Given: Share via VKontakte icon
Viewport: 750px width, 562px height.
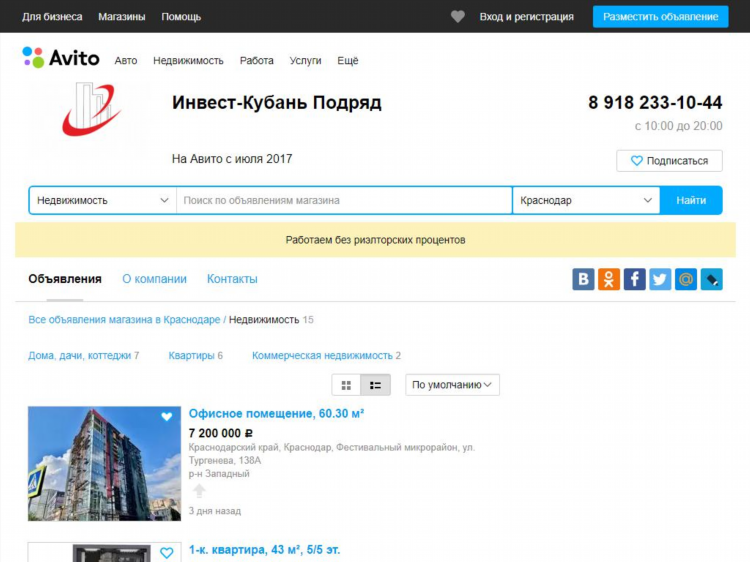Looking at the screenshot, I should pyautogui.click(x=583, y=279).
